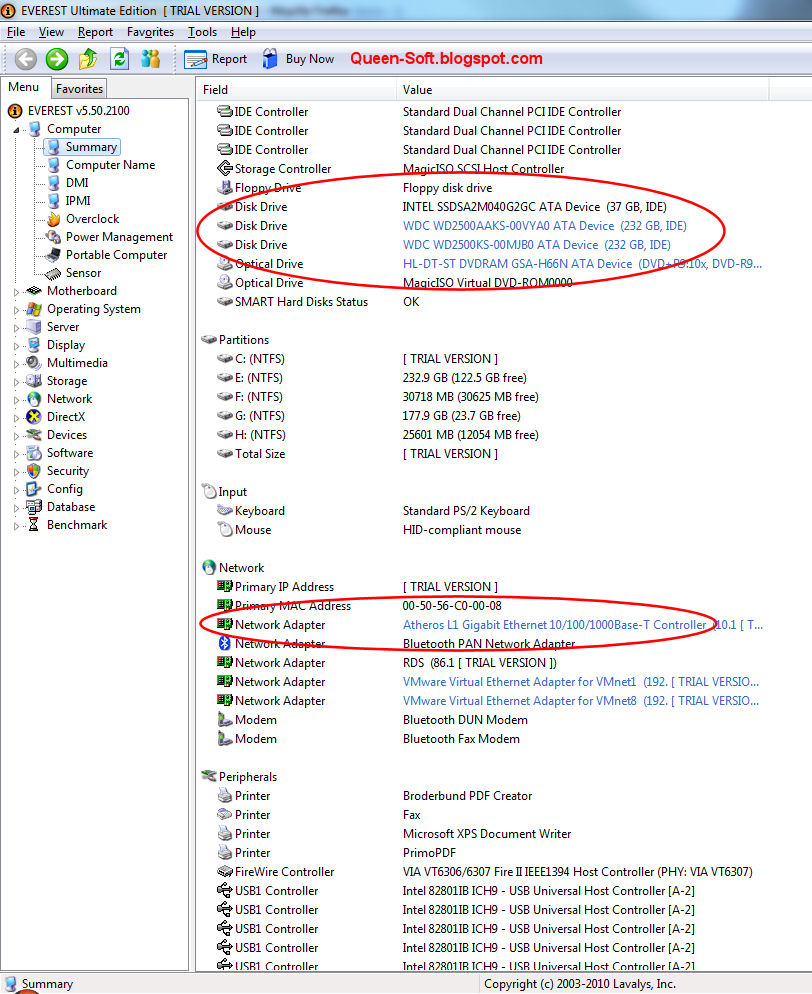812x994 pixels.
Task: Open Atheros L1 Gigabit Ethernet link
Action: point(583,625)
